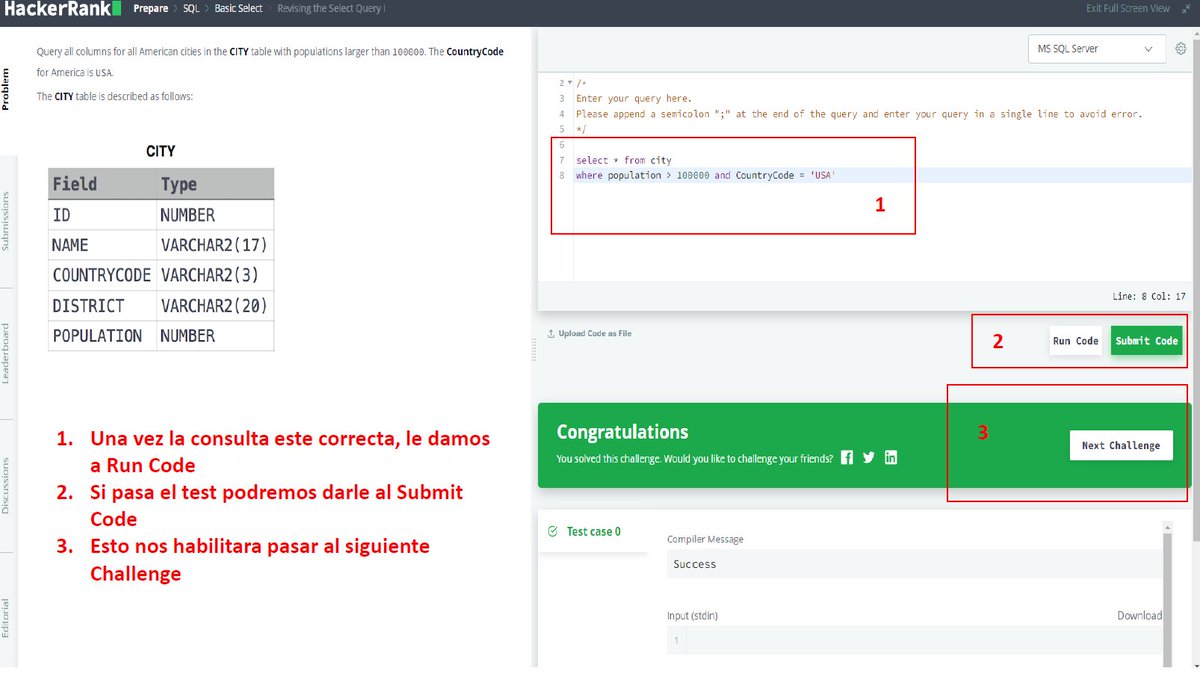The width and height of the screenshot is (1200, 674).
Task: Click the HackerRank logo
Action: pyautogui.click(x=63, y=9)
